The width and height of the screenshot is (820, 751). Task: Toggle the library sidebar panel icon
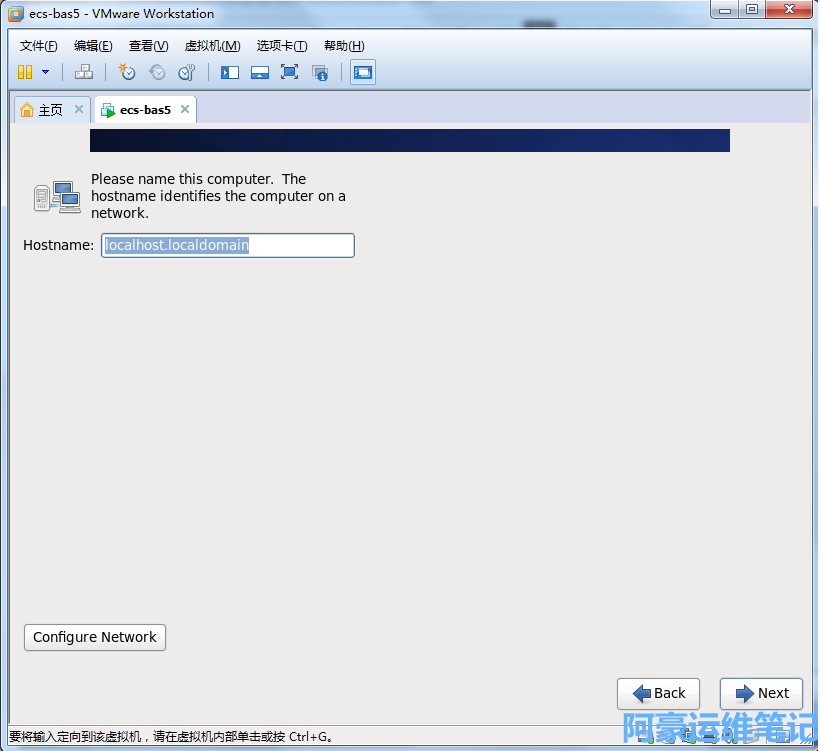(x=230, y=72)
